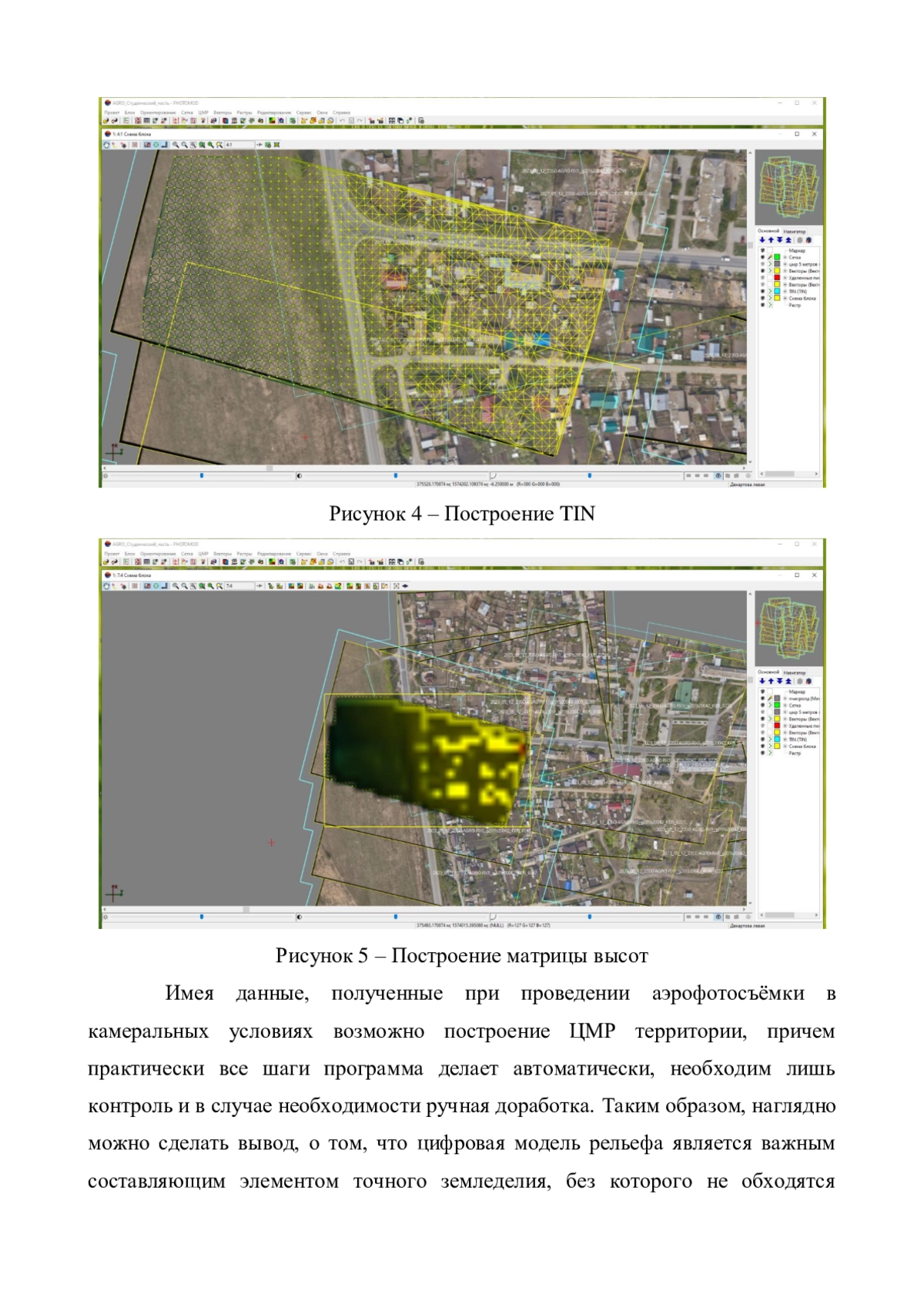Switch to the Навигатор tab in Figure 4
924x1308 pixels.
795,231
